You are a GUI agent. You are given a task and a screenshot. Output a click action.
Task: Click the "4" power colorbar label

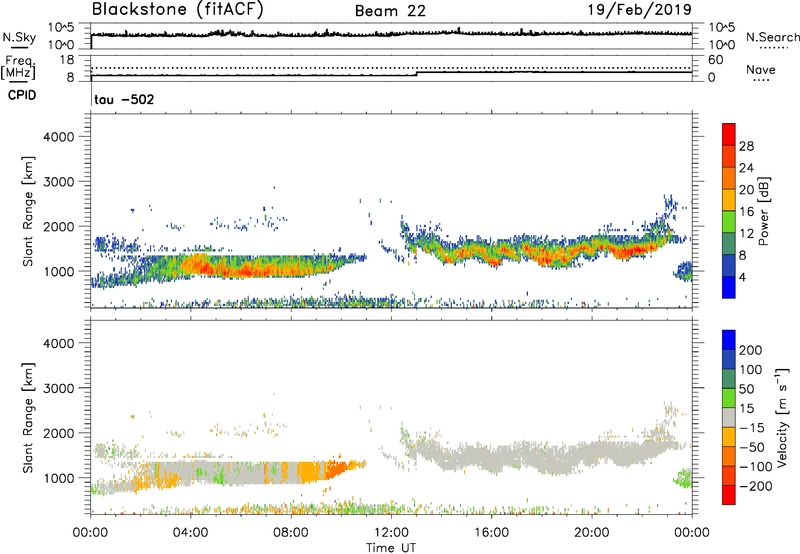pyautogui.click(x=742, y=278)
